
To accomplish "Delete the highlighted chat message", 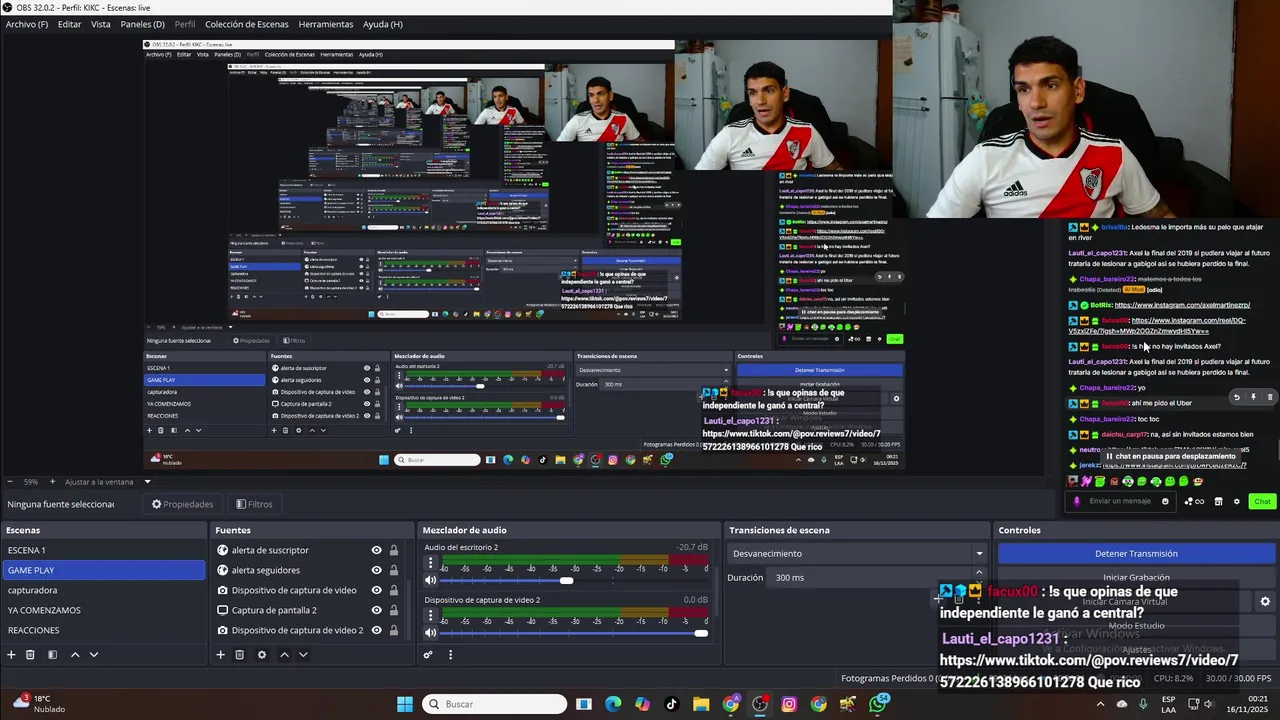I will pyautogui.click(x=1270, y=397).
